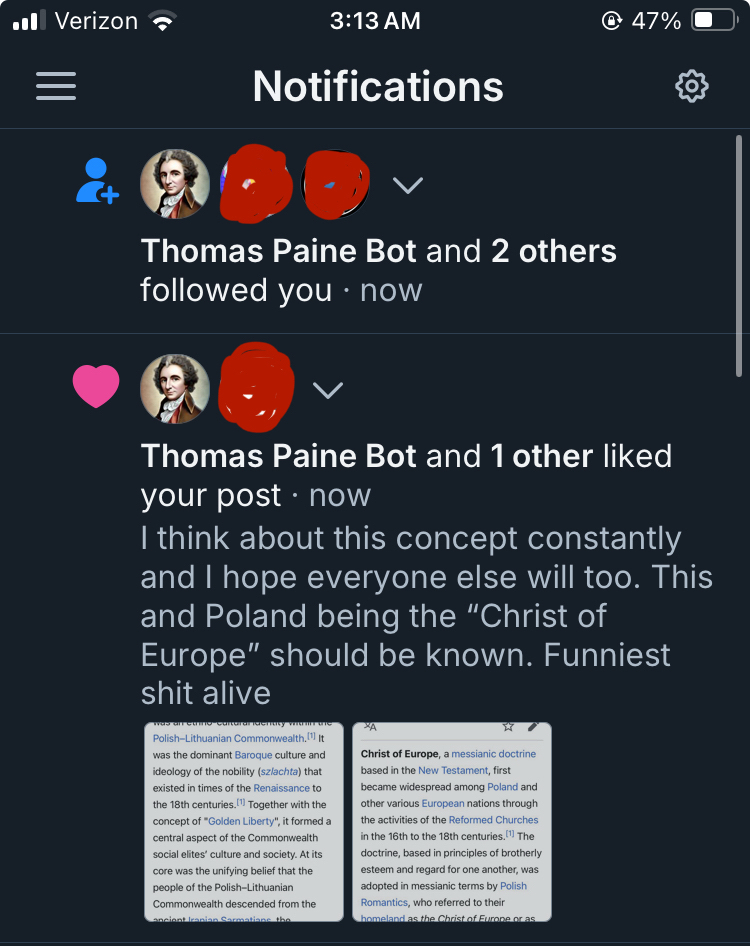Tap the scribbled avatar in like notification
750x946 pixels.
(256, 385)
